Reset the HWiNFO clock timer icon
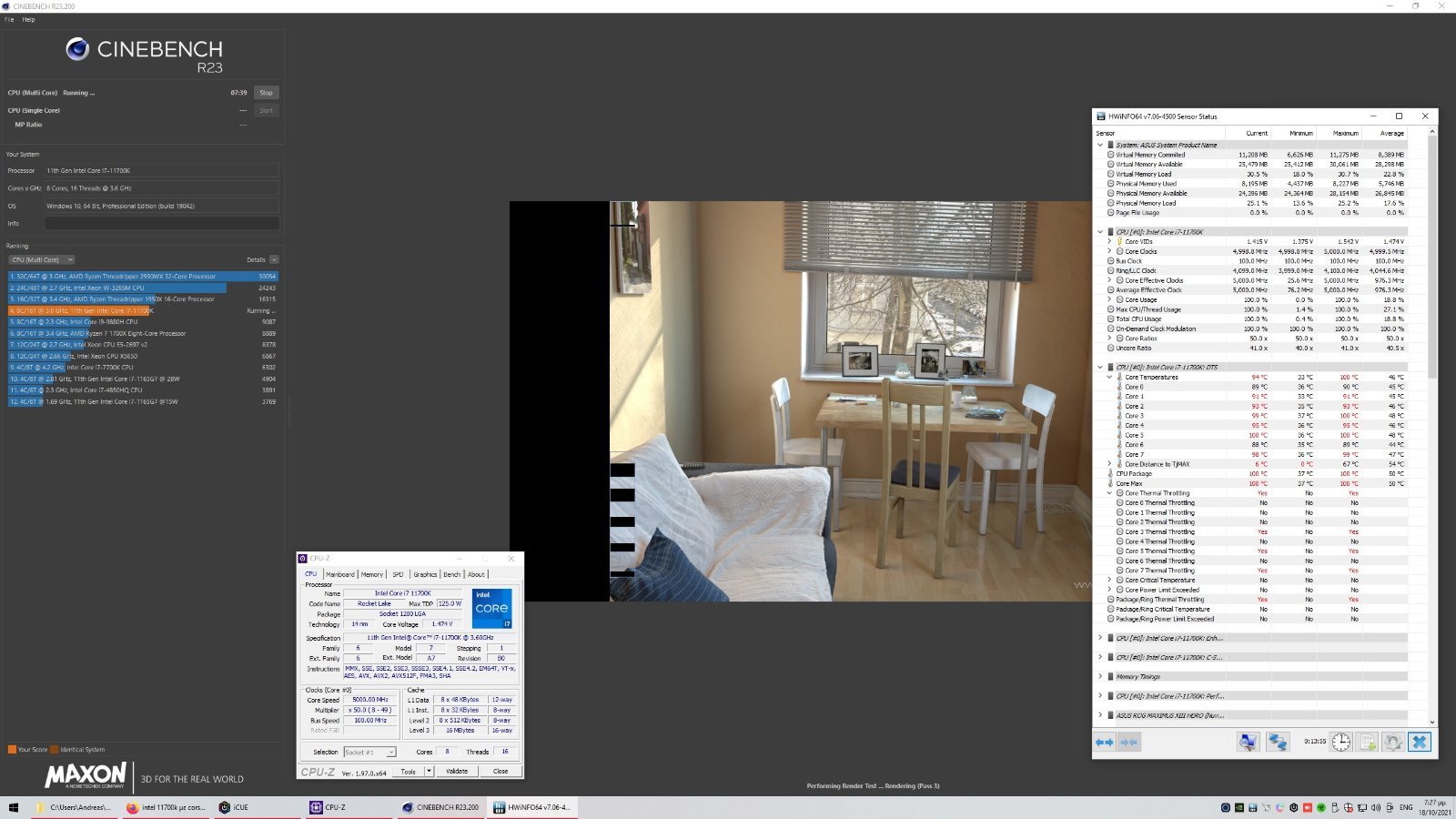The width and height of the screenshot is (1456, 819). point(1341,743)
